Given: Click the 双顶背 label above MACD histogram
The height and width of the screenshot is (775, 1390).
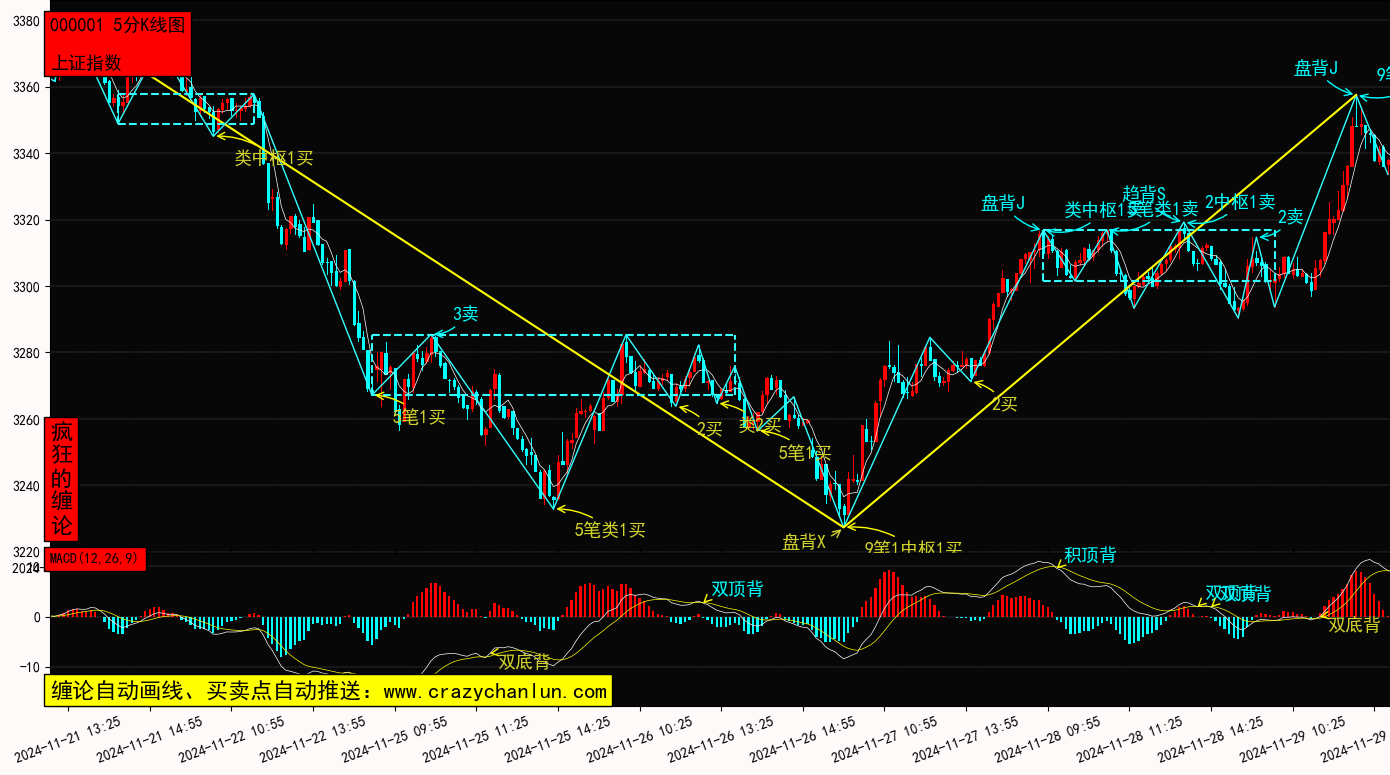Looking at the screenshot, I should click(737, 589).
